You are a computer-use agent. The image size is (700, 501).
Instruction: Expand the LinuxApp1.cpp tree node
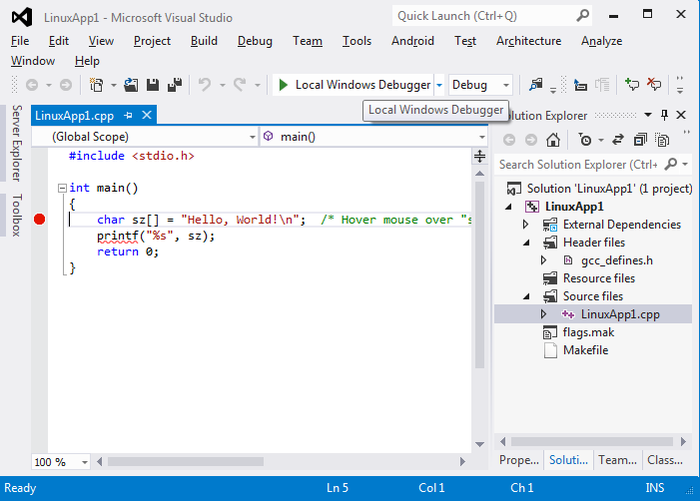click(x=544, y=314)
